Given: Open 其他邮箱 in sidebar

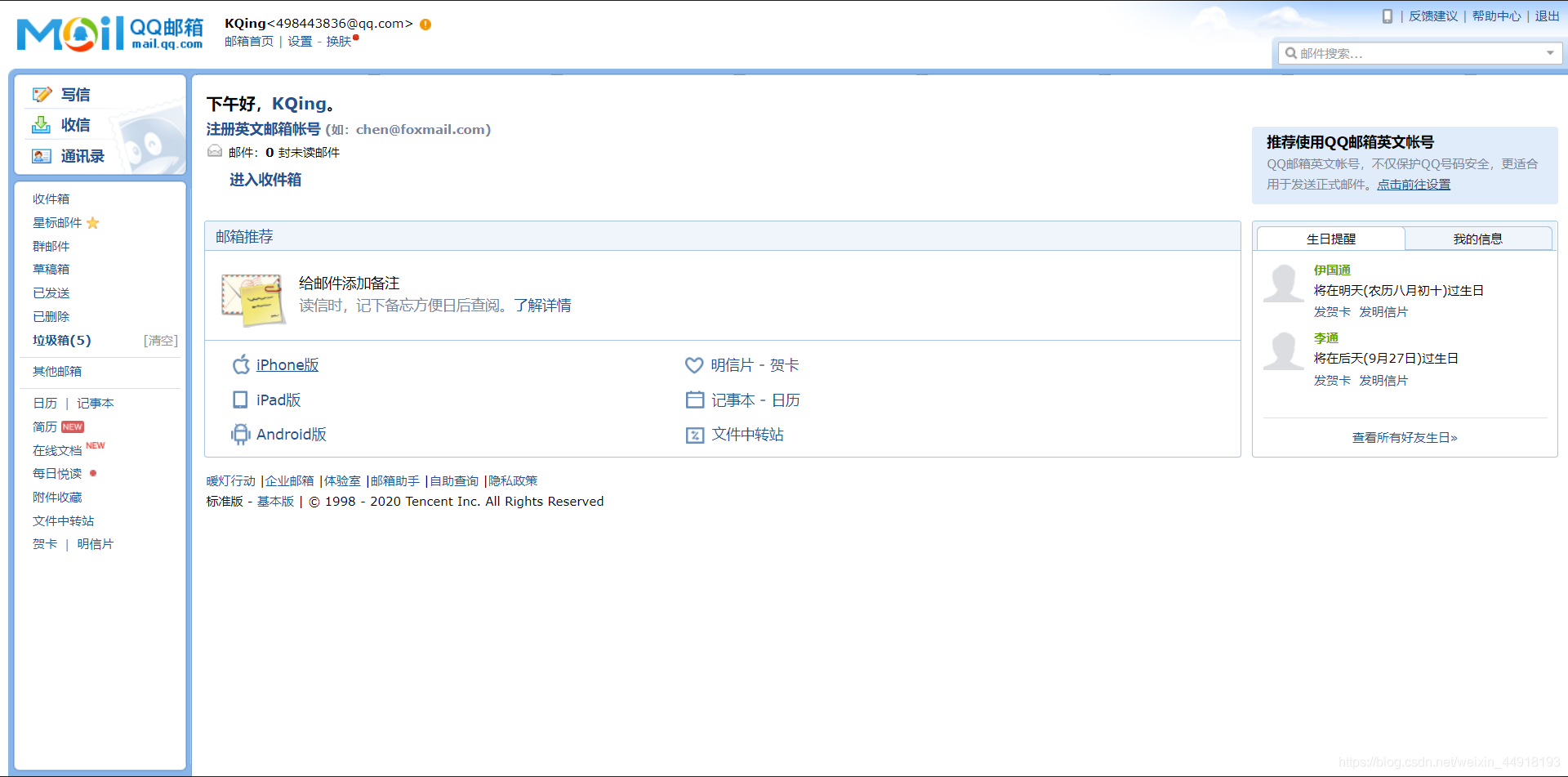Looking at the screenshot, I should 57,371.
